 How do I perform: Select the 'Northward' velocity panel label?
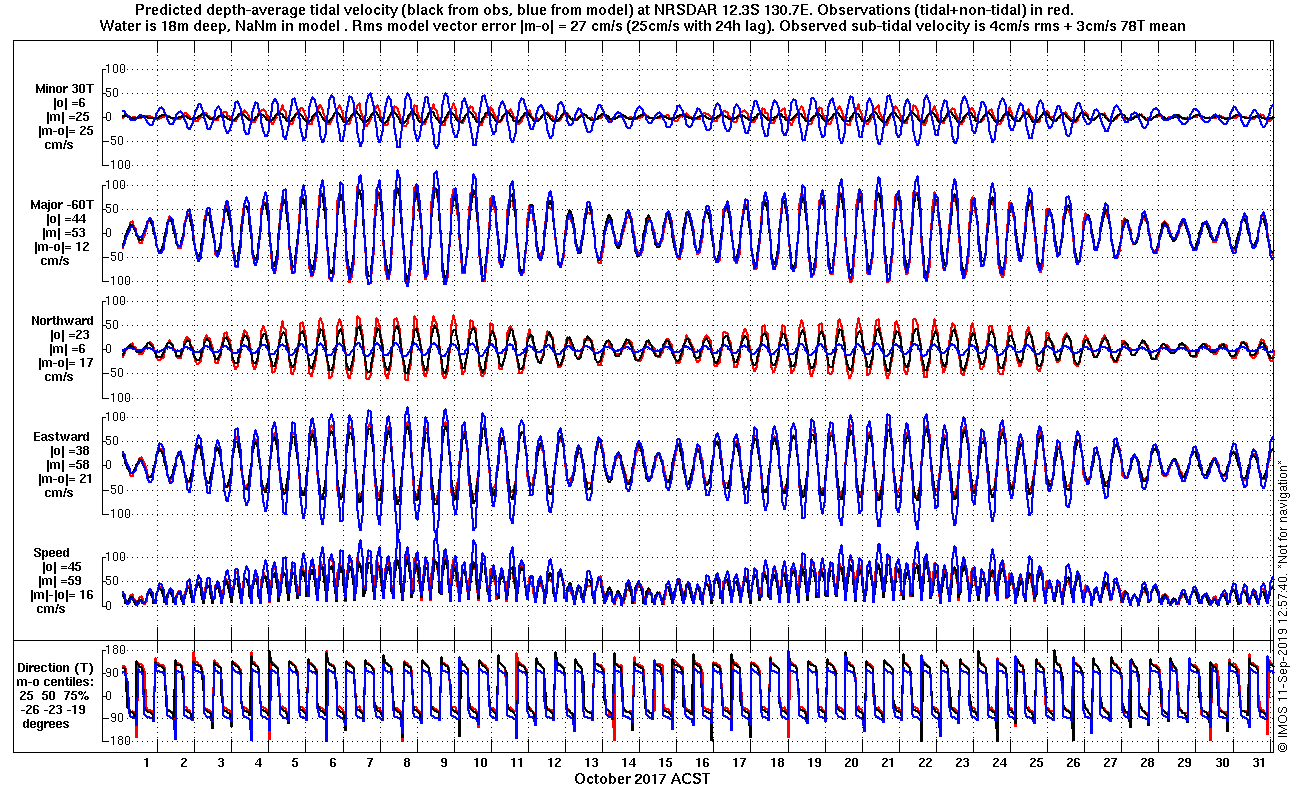click(x=62, y=321)
